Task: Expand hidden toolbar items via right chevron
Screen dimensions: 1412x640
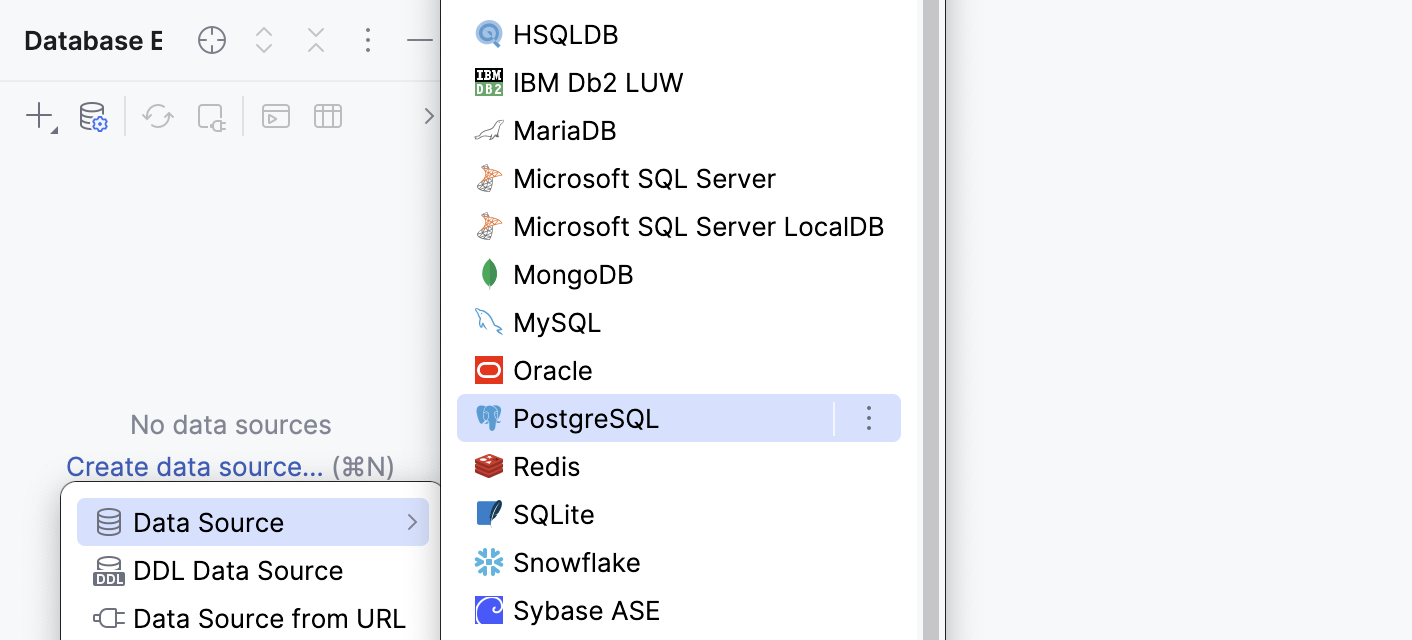Action: coord(429,115)
